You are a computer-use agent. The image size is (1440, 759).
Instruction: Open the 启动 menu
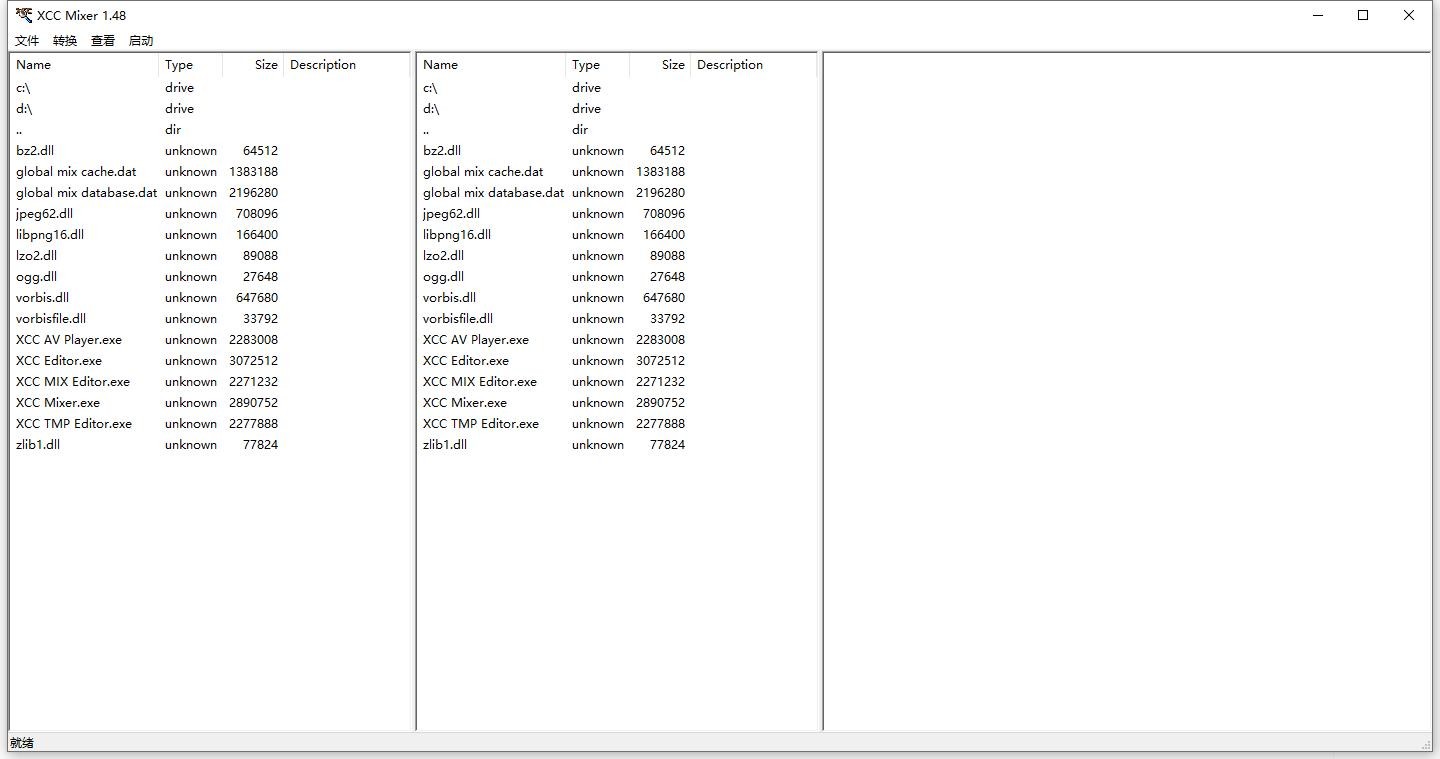[141, 41]
